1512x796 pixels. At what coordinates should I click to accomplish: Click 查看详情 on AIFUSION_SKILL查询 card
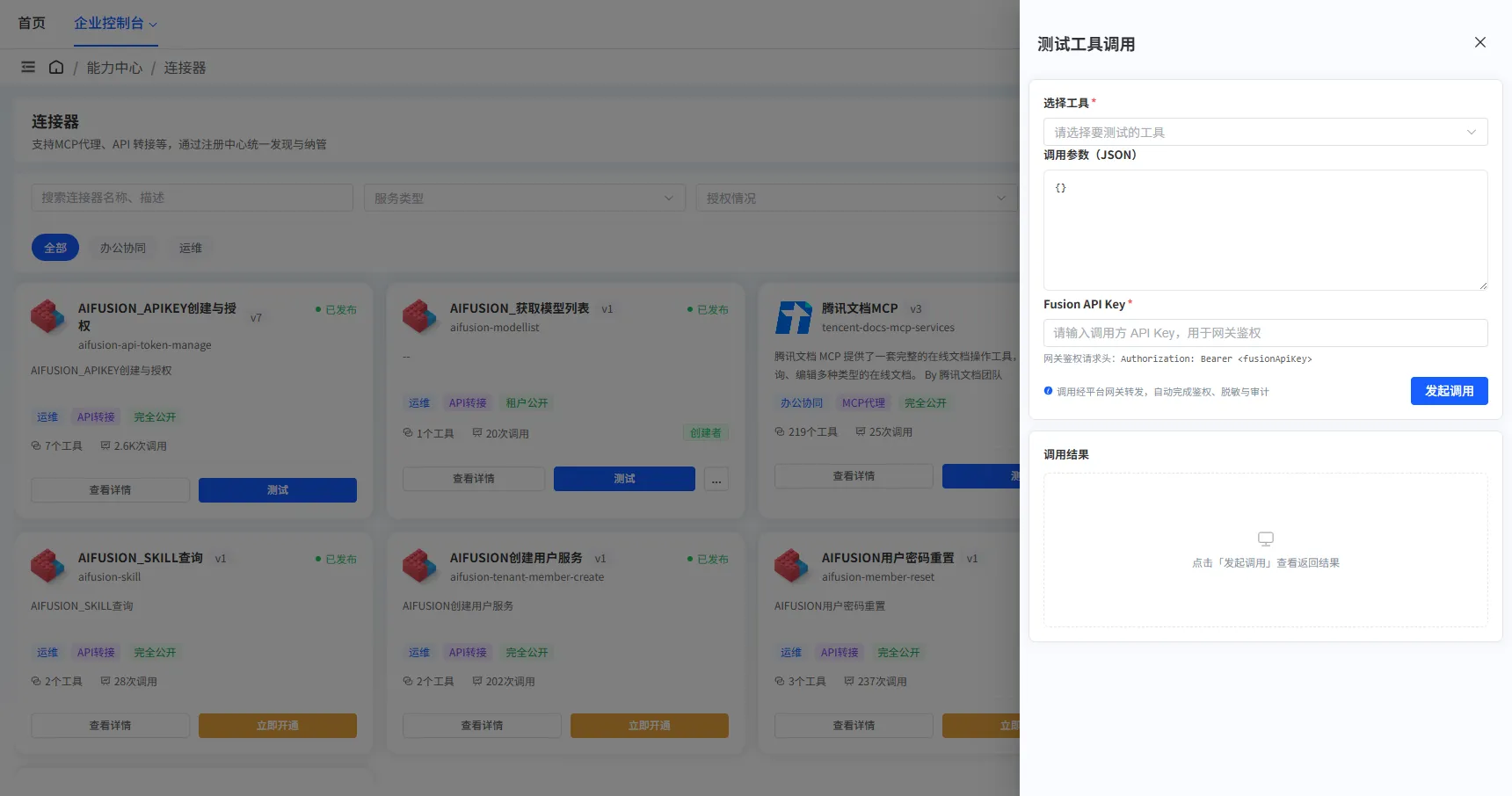[110, 726]
